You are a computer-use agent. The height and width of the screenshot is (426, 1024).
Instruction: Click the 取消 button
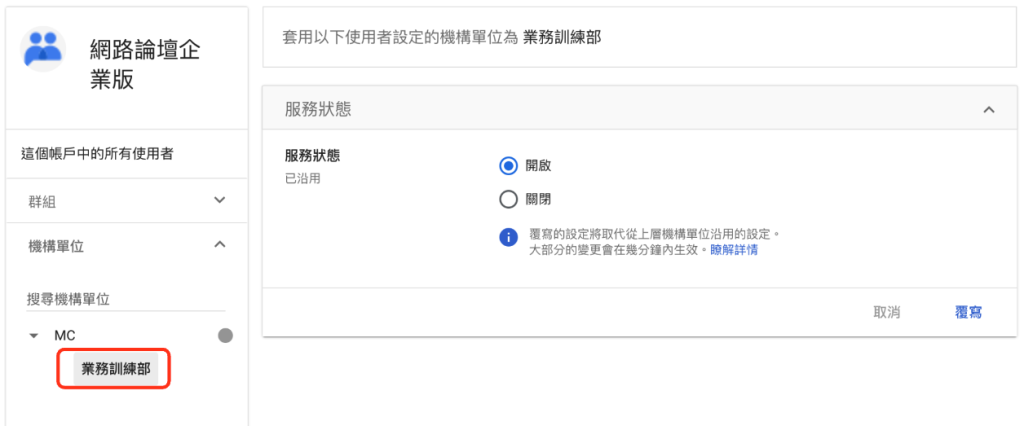pos(886,312)
